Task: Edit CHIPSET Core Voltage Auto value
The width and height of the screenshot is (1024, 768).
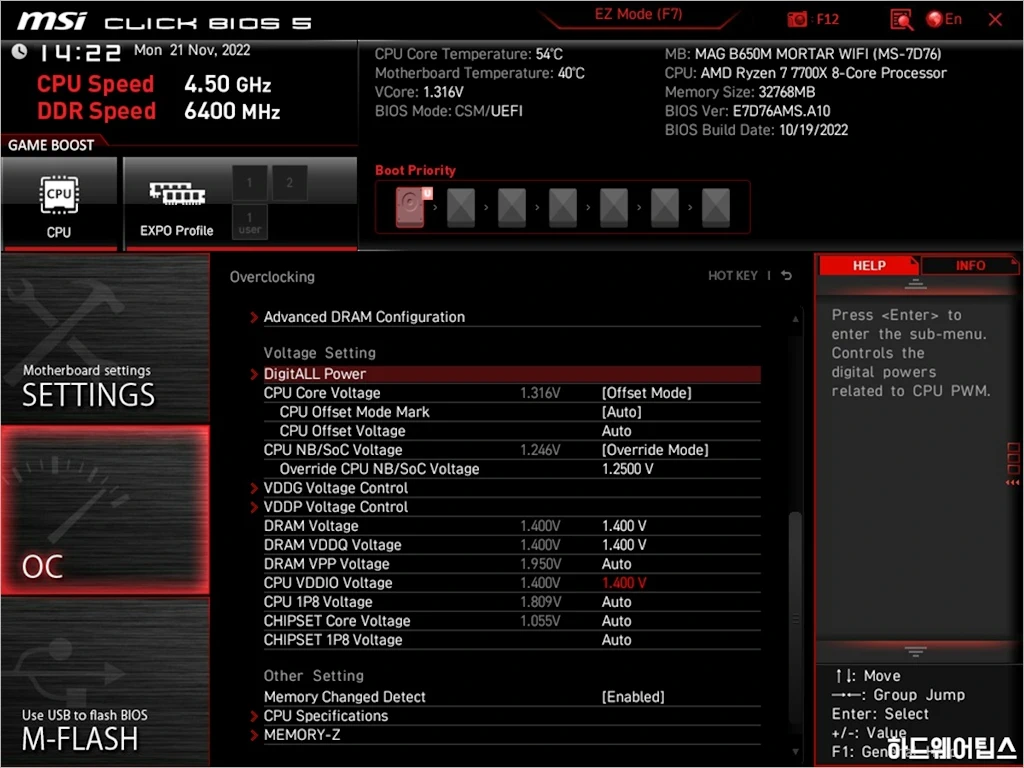Action: 616,620
